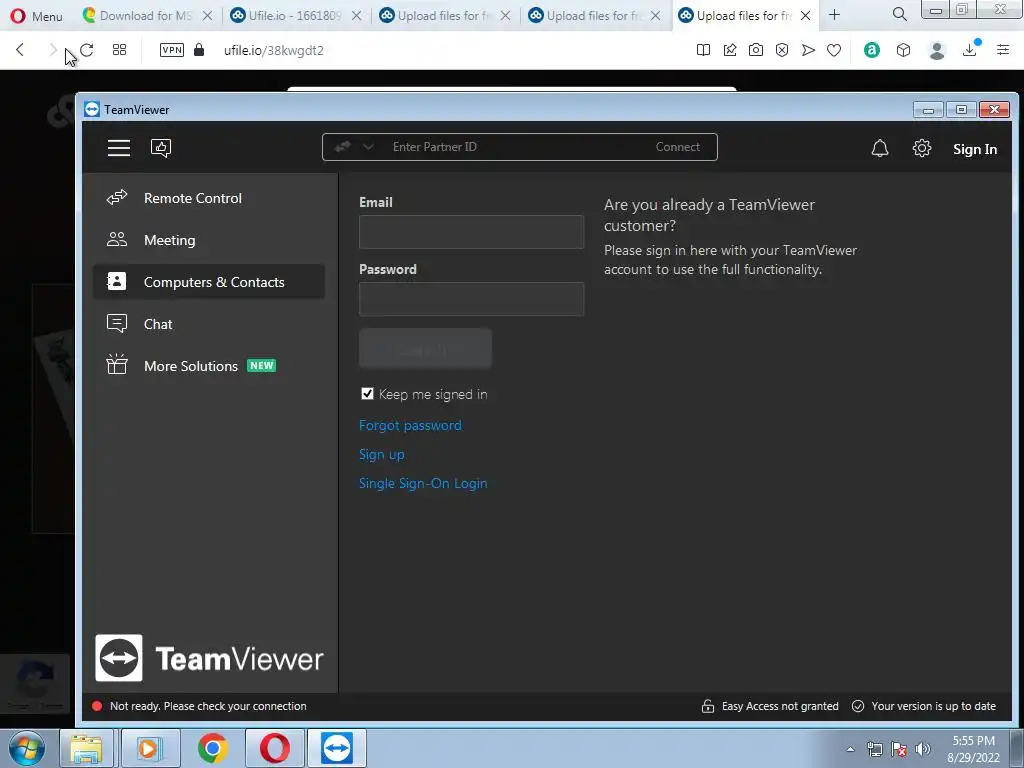Click the Forgot password link

410,425
